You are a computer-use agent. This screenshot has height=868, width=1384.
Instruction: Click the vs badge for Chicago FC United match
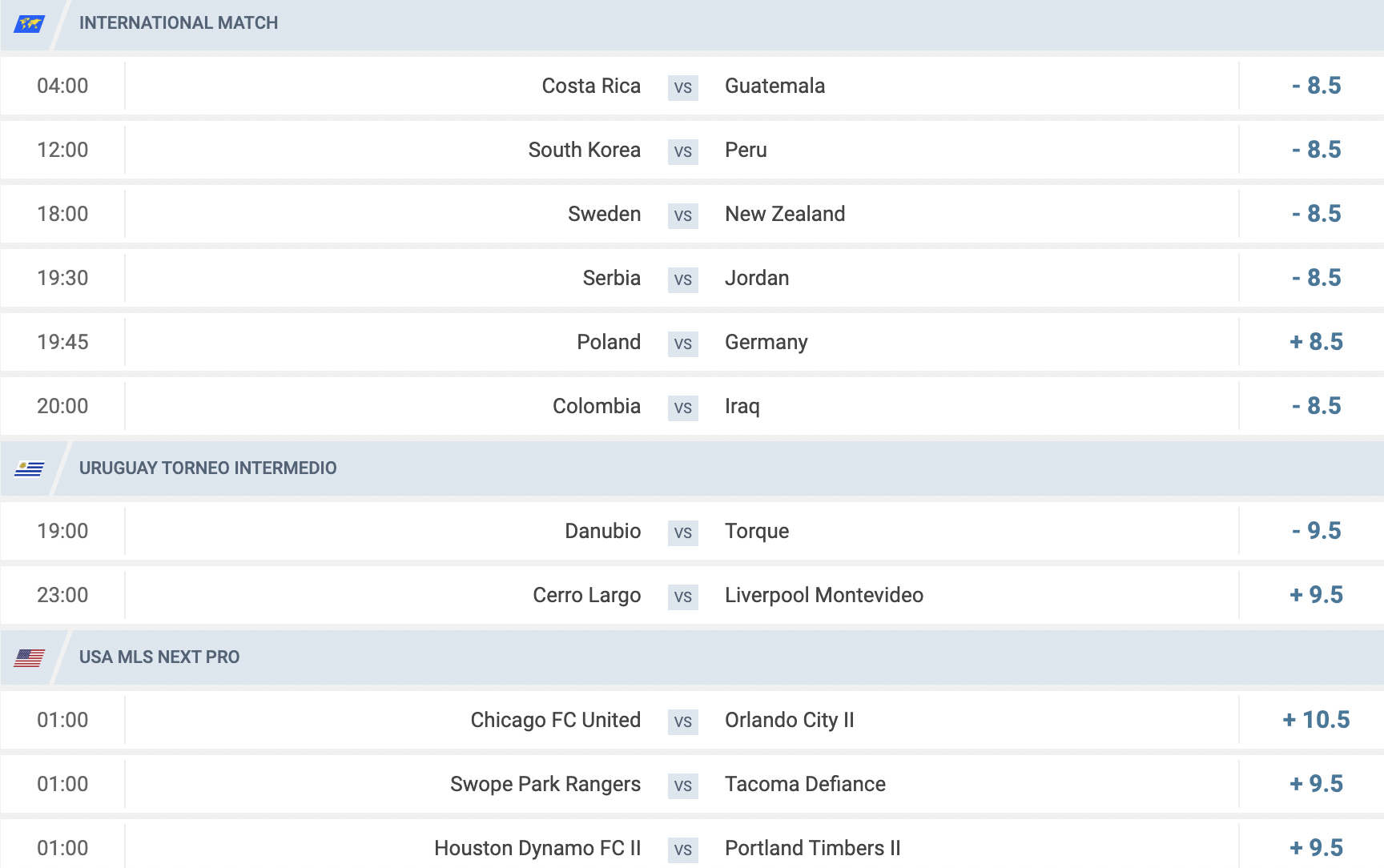[683, 721]
